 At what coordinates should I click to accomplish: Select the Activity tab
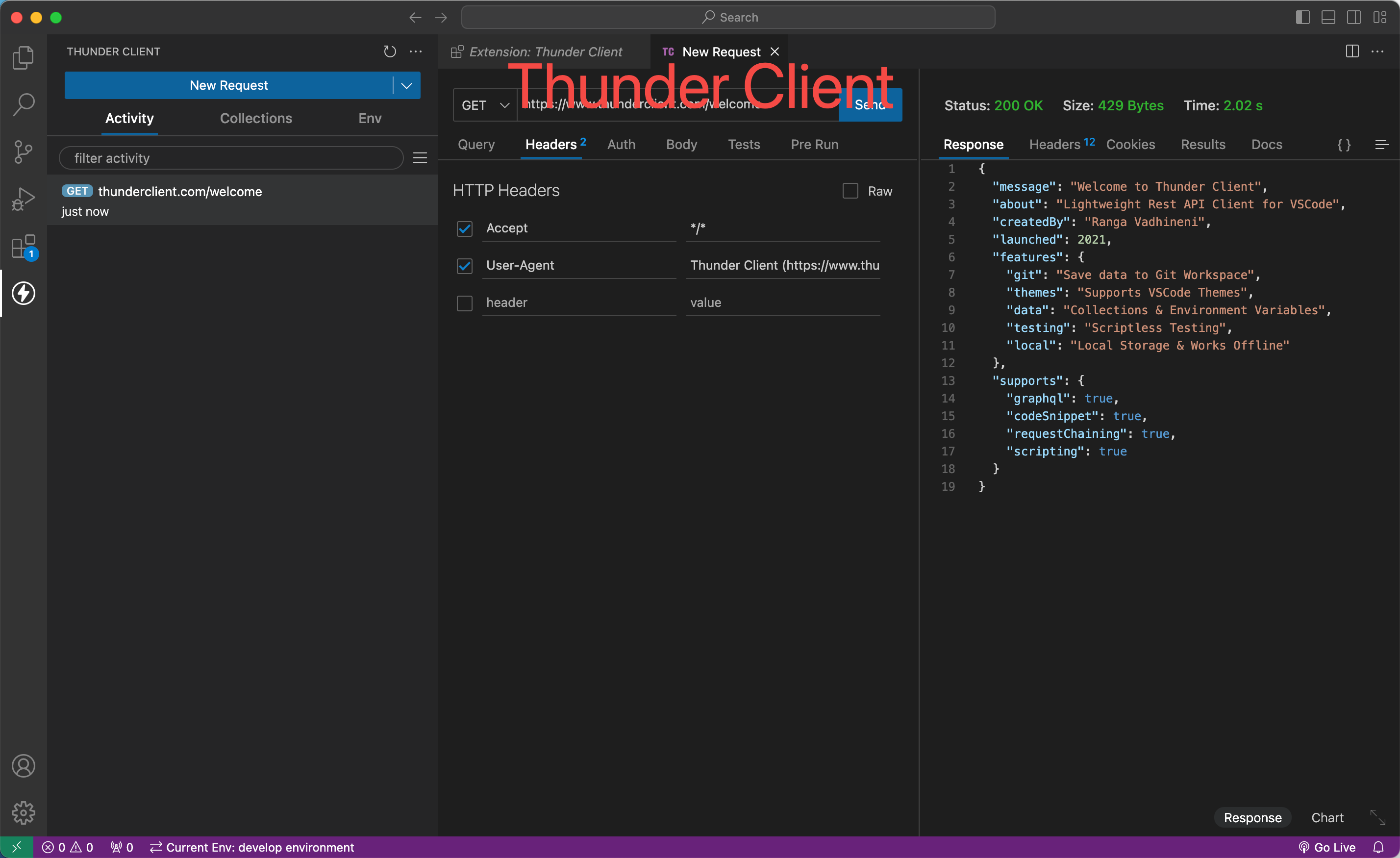click(x=129, y=118)
